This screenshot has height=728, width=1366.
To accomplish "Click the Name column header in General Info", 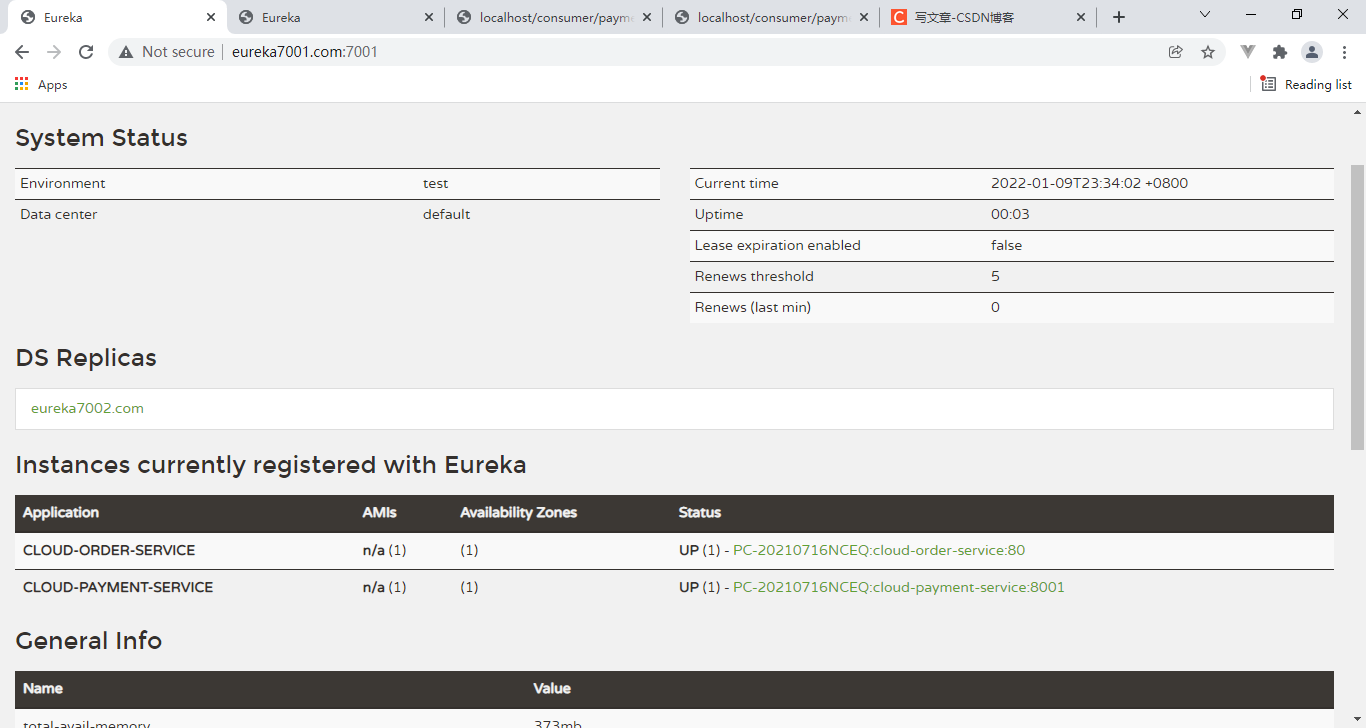I will click(43, 688).
